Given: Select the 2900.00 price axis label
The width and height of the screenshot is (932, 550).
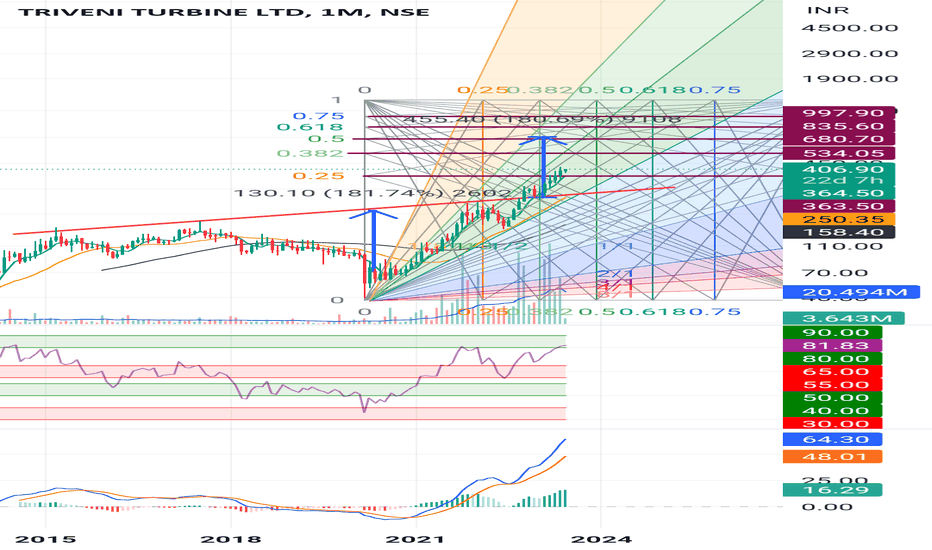Looking at the screenshot, I should [849, 54].
